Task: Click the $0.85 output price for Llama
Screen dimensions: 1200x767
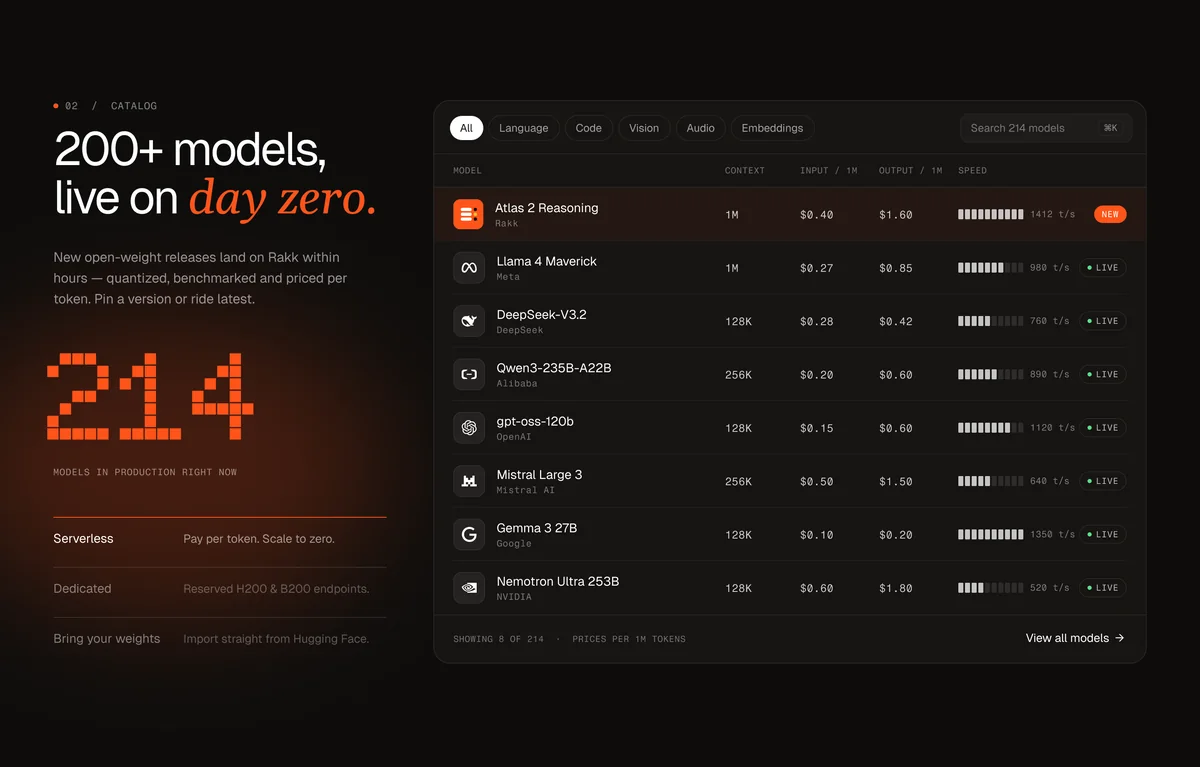Action: tap(896, 268)
